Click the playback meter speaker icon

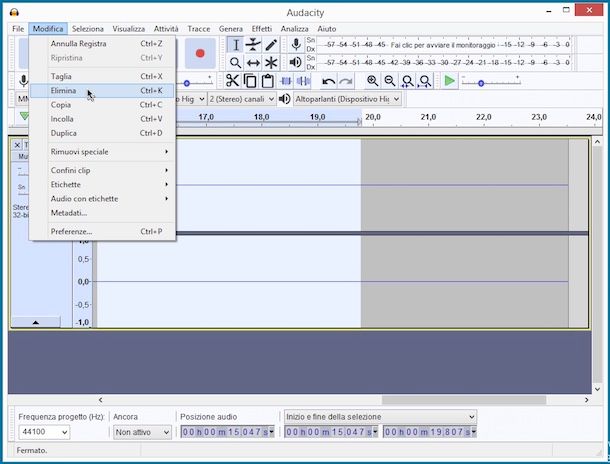296,62
